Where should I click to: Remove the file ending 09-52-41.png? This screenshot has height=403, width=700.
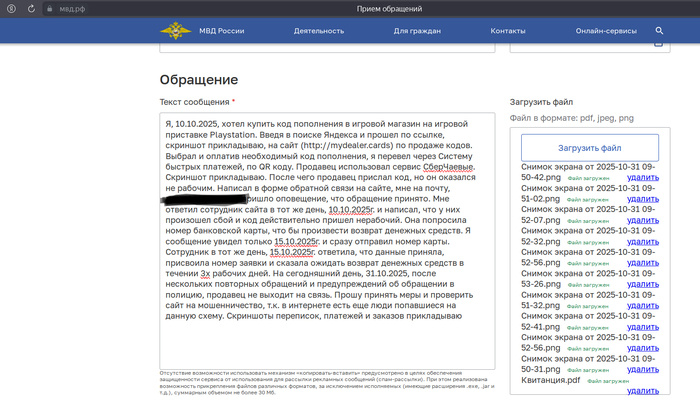click(643, 327)
